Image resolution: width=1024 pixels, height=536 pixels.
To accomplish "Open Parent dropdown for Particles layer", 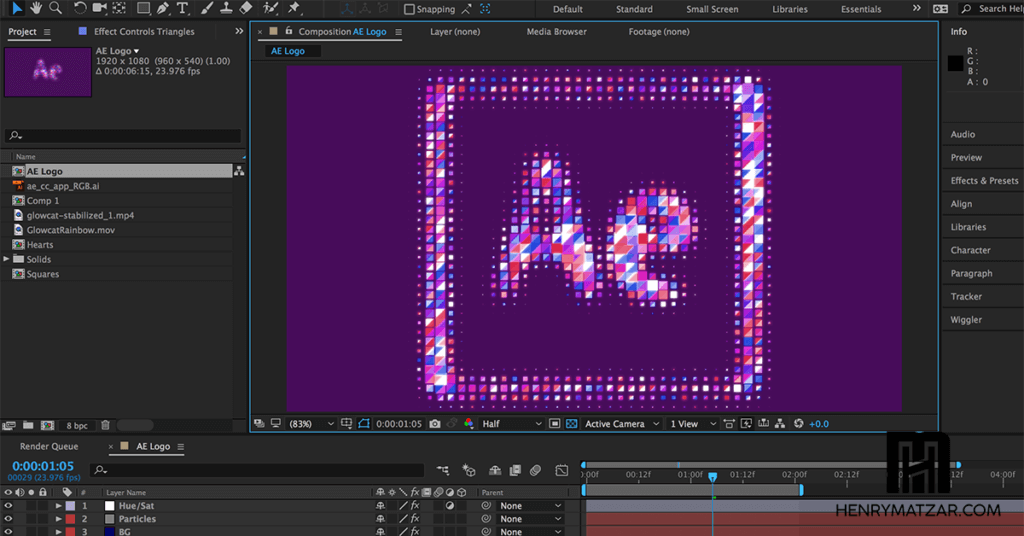I will [x=530, y=518].
